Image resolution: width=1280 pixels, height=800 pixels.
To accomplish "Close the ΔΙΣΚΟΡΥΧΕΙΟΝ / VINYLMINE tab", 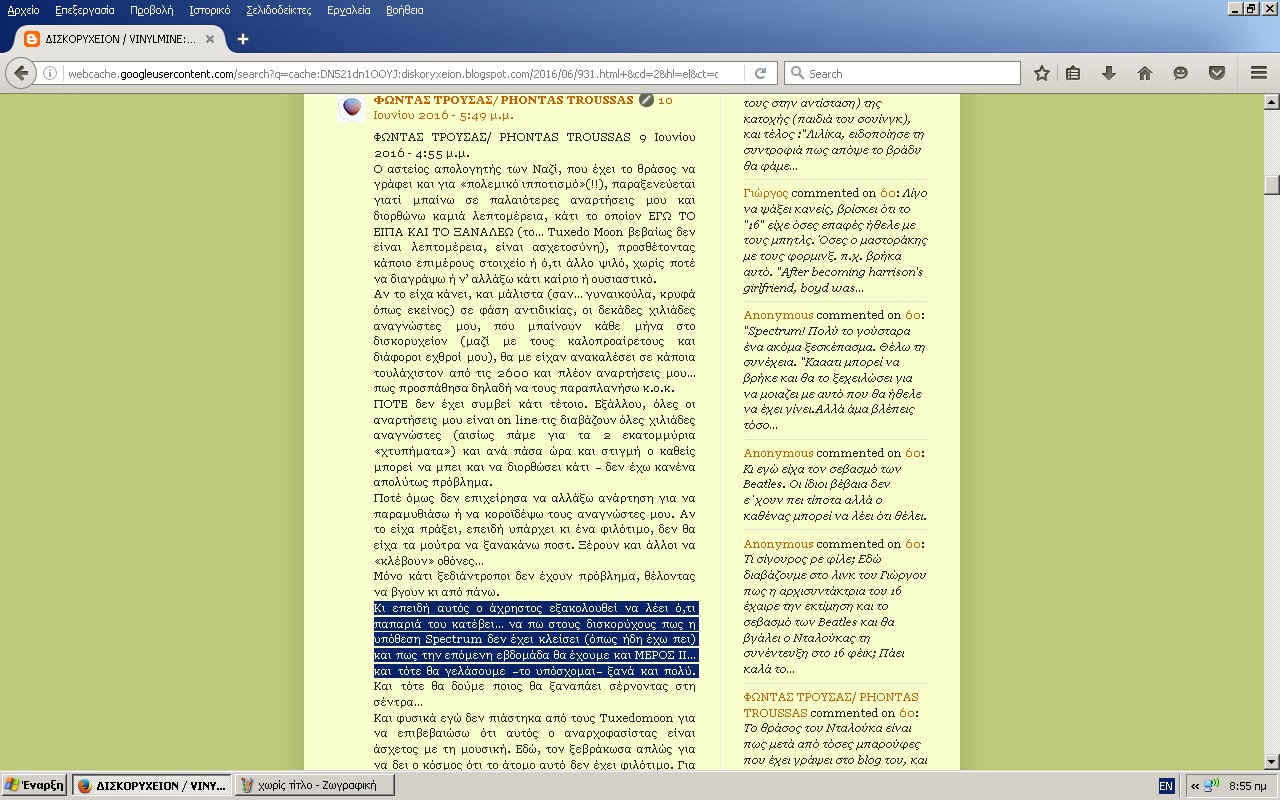I will [x=210, y=39].
